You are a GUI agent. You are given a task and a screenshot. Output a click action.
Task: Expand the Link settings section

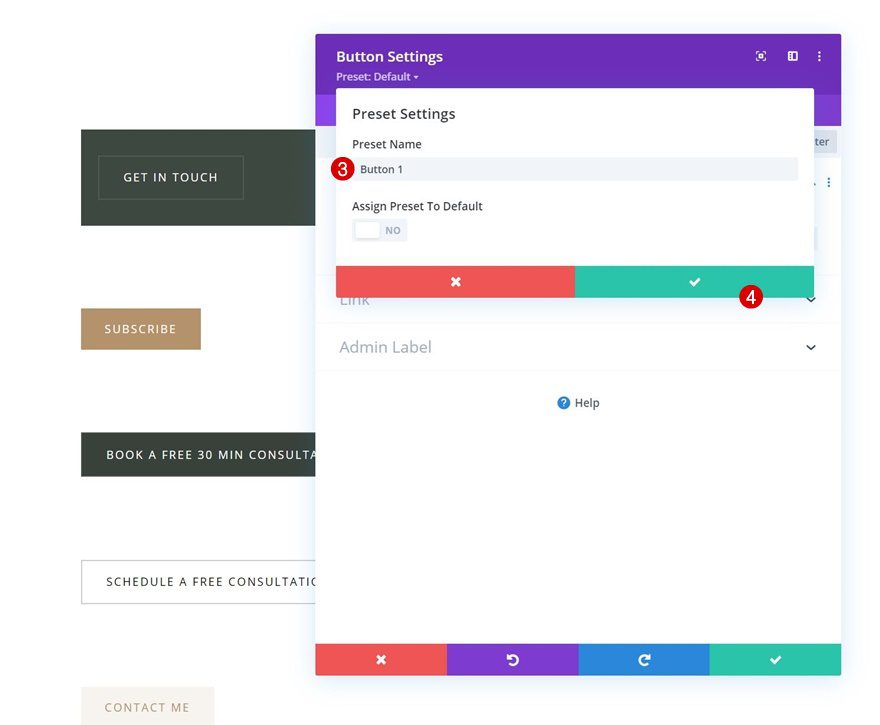810,299
